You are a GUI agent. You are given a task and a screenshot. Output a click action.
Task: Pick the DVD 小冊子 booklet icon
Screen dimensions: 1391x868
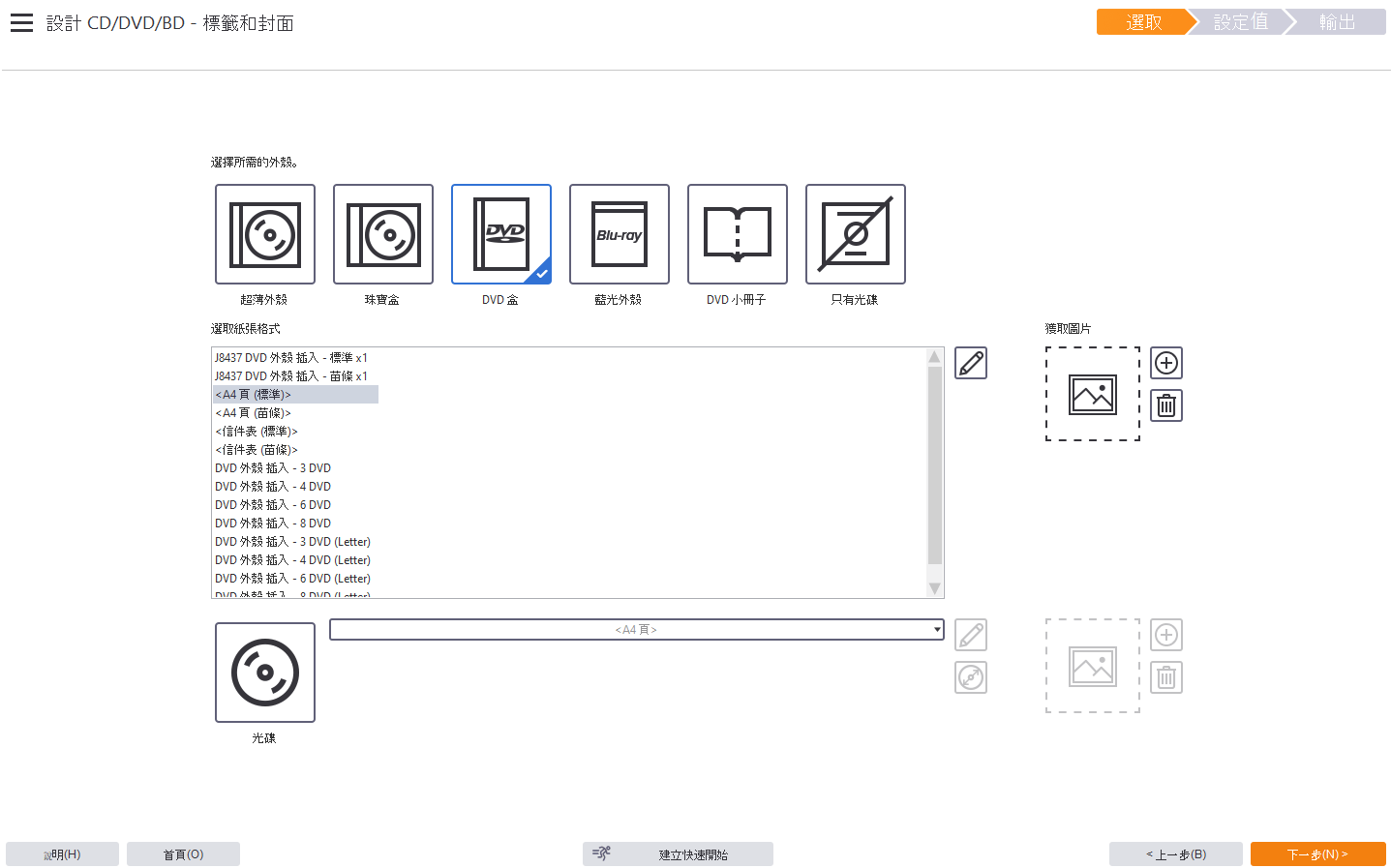(737, 234)
